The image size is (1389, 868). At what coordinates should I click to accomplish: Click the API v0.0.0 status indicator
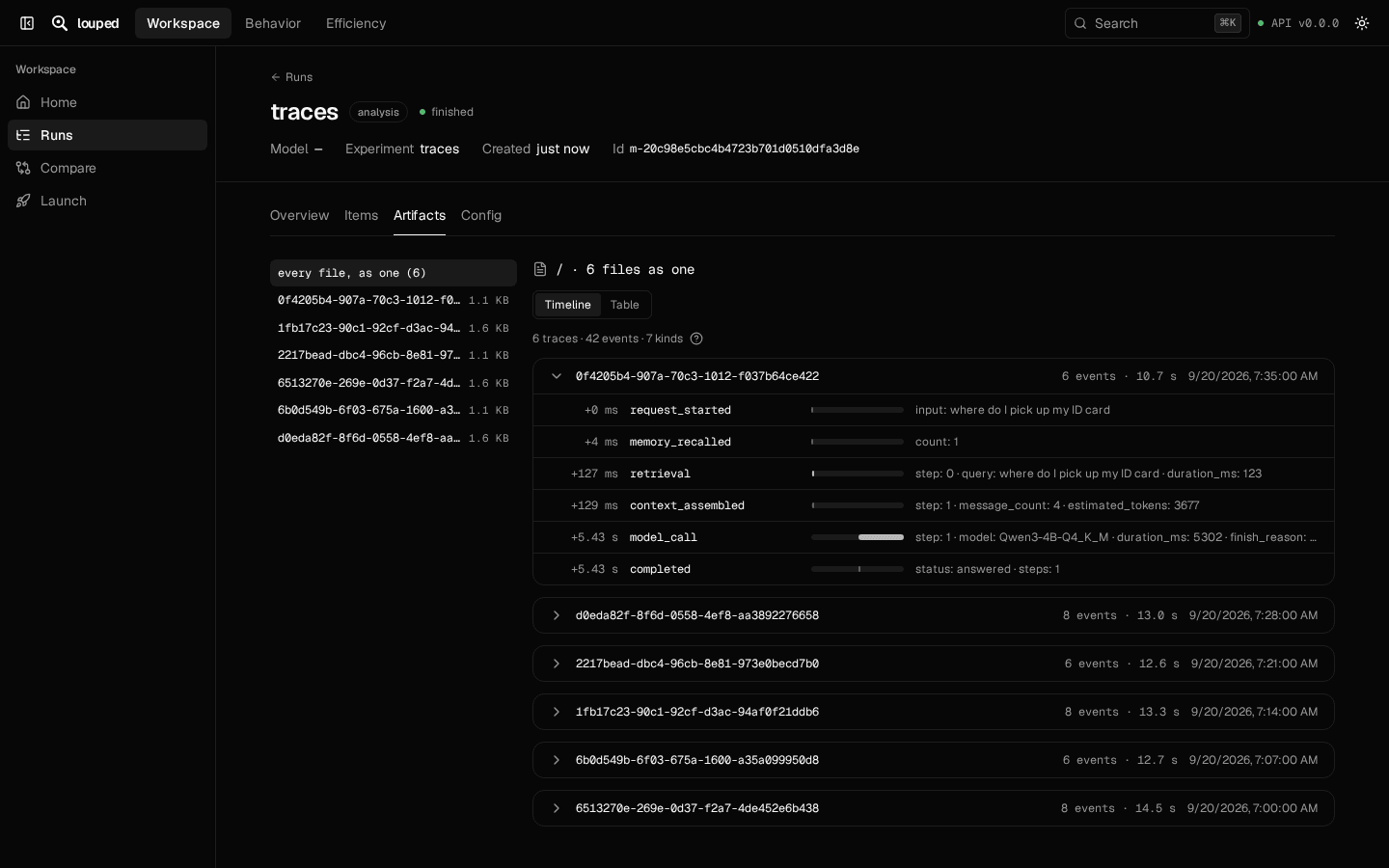tap(1297, 23)
